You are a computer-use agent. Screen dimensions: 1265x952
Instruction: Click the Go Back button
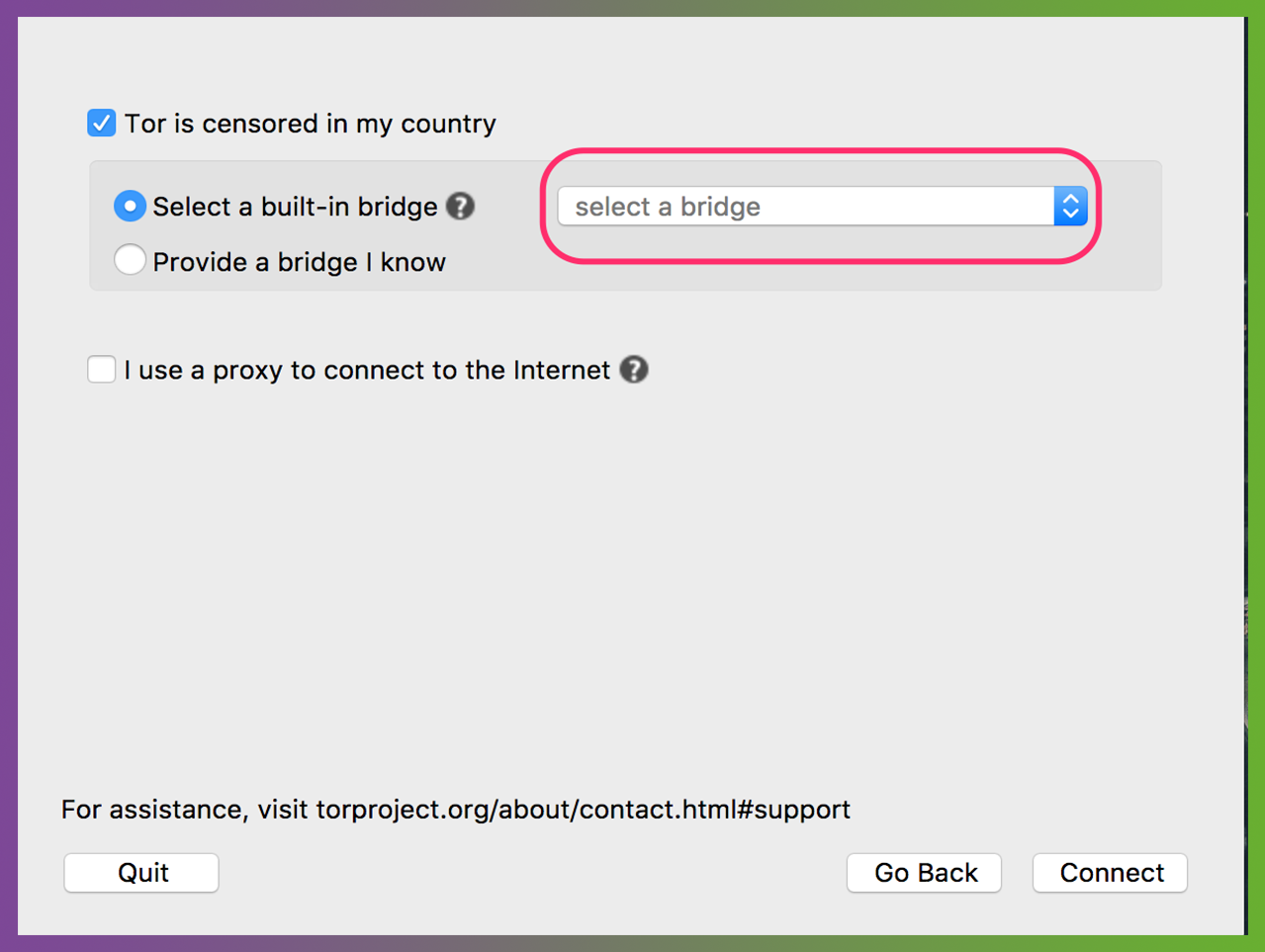(x=925, y=873)
